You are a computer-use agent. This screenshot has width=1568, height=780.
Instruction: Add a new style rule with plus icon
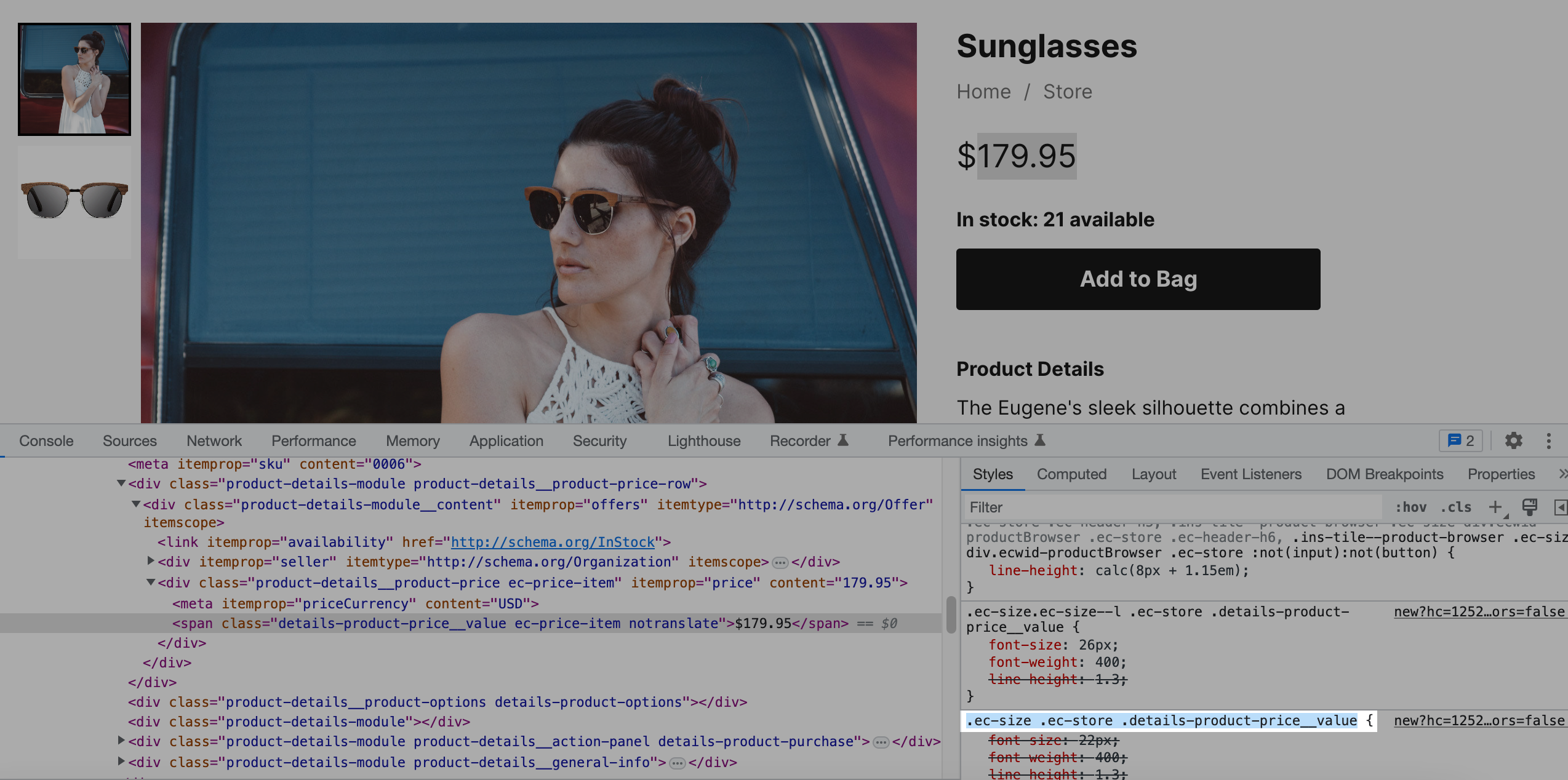click(1495, 507)
